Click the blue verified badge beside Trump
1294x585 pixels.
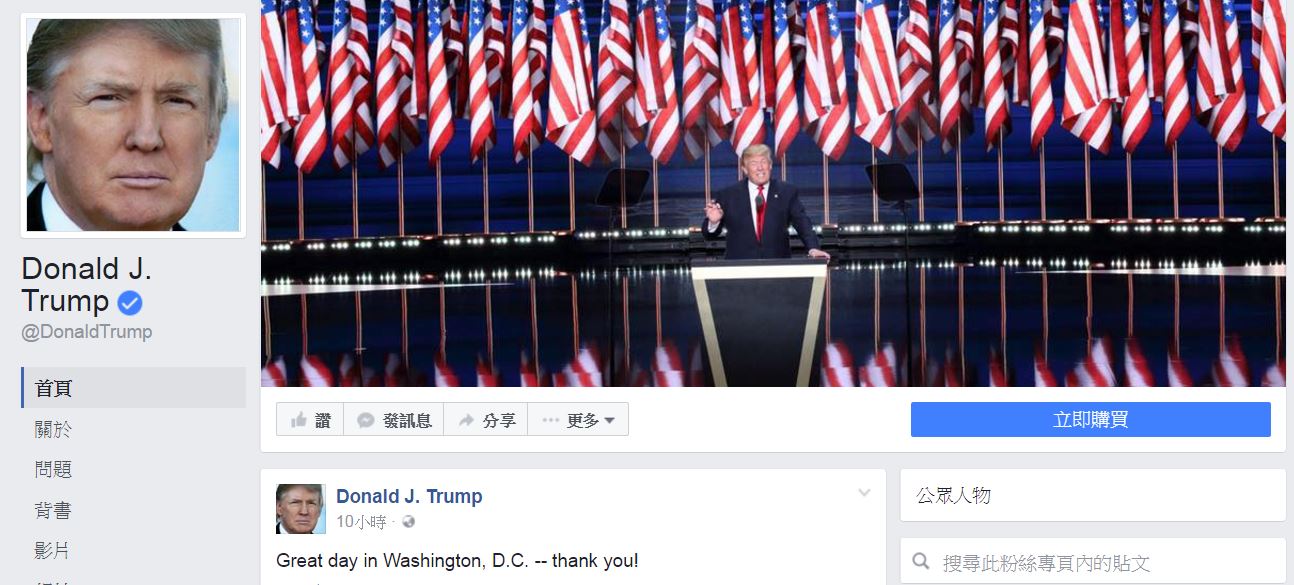click(x=130, y=302)
